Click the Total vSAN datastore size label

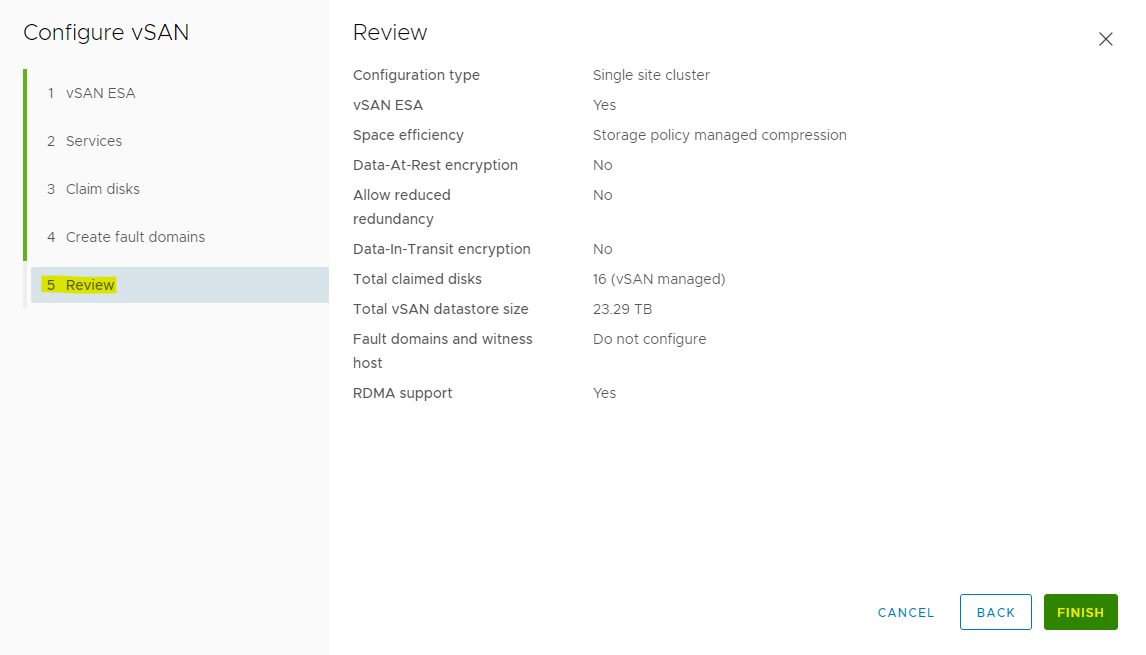(x=440, y=309)
